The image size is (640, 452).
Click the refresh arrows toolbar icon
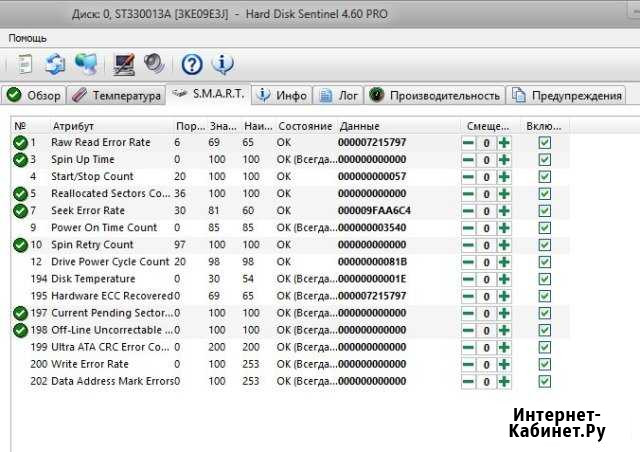(55, 64)
